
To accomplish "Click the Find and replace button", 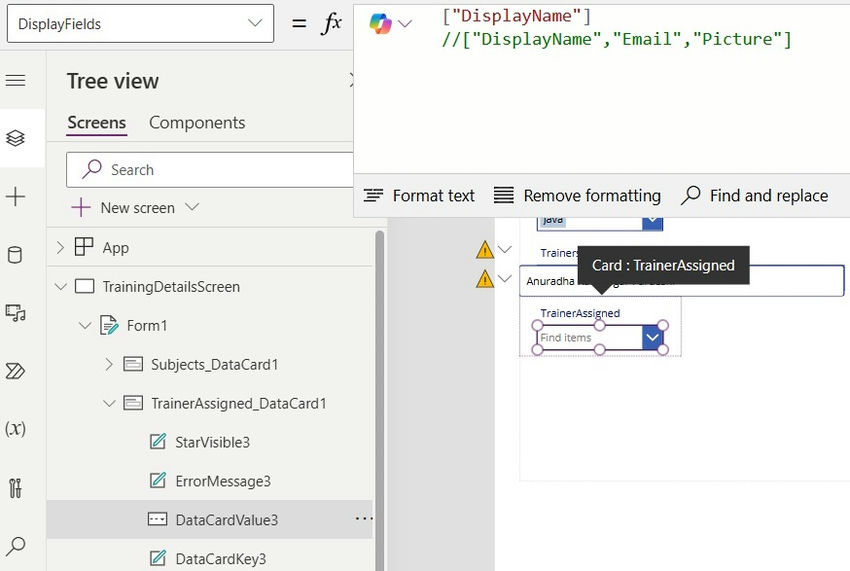I will [755, 196].
